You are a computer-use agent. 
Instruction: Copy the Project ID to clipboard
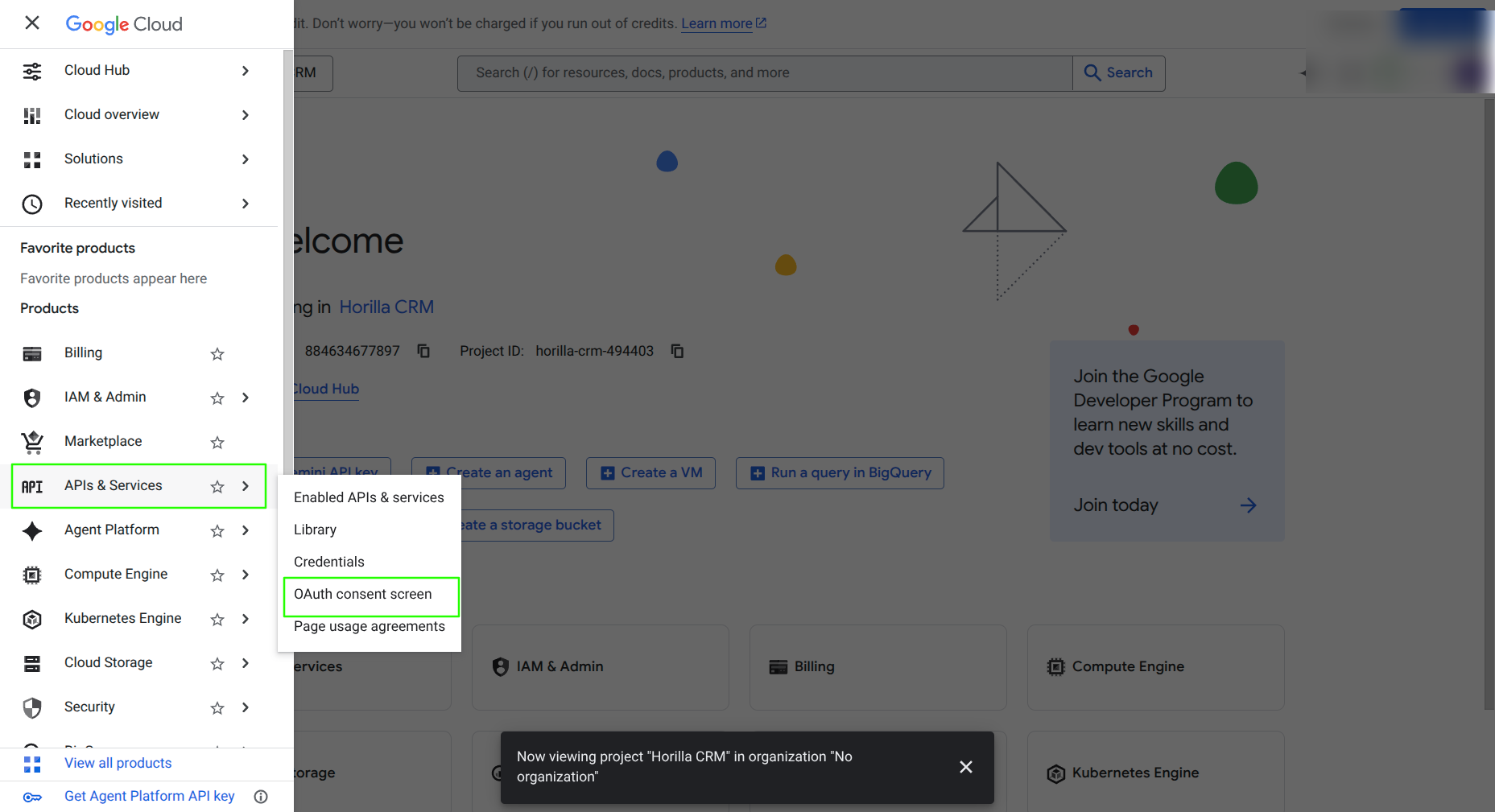[677, 351]
